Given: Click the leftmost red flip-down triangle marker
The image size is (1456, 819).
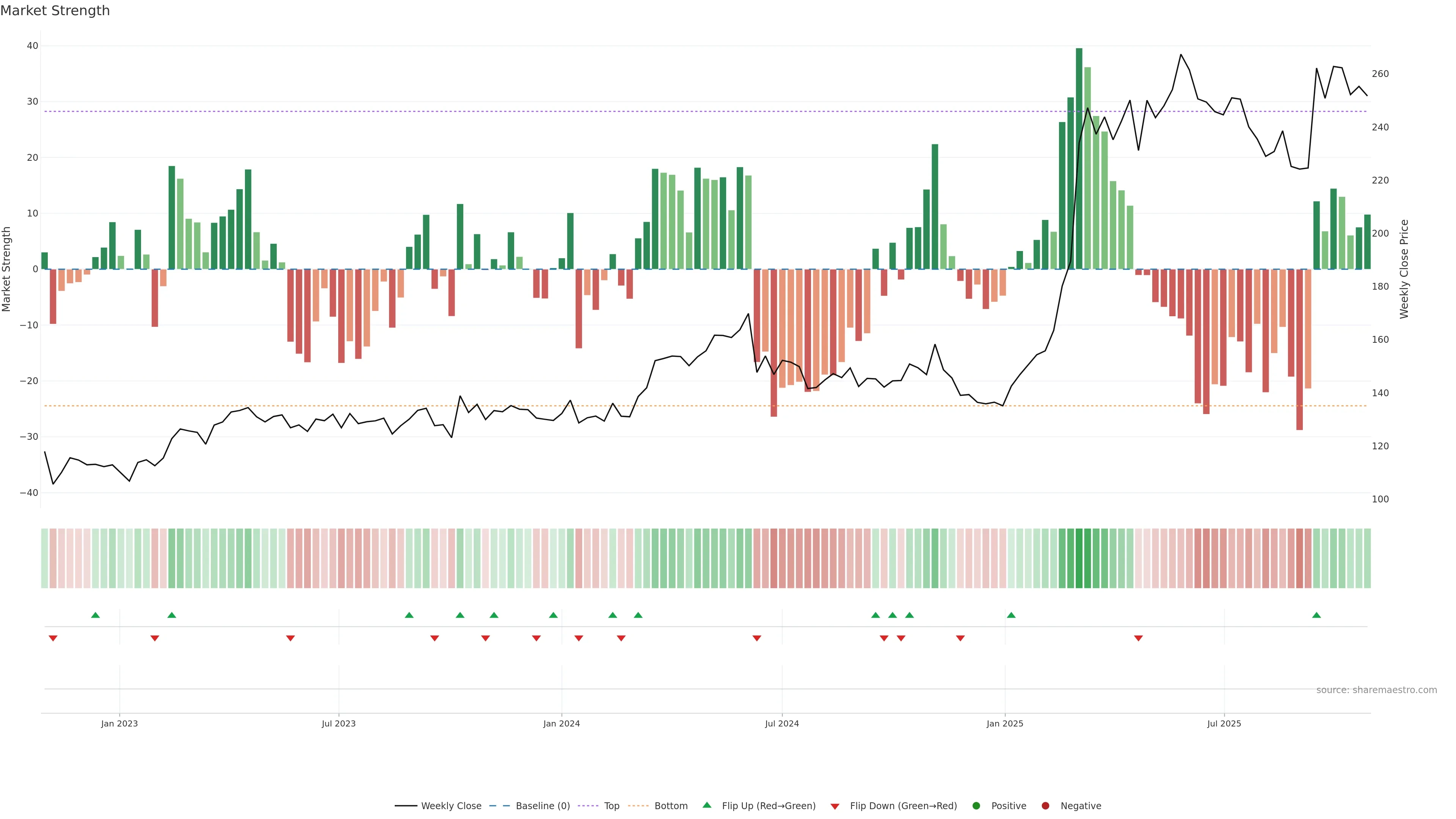Looking at the screenshot, I should click(x=53, y=638).
